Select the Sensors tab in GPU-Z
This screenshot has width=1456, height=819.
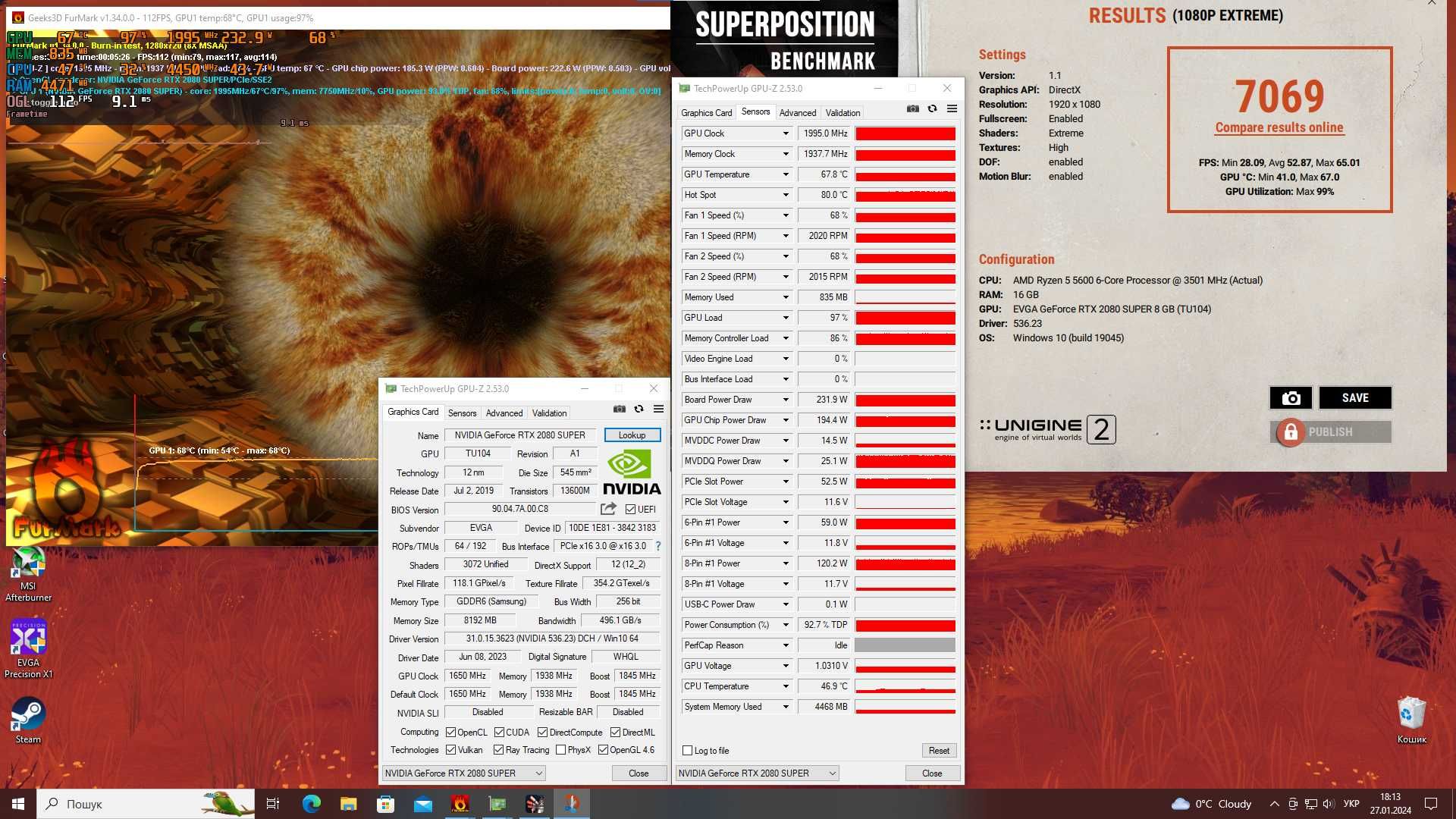pyautogui.click(x=461, y=412)
